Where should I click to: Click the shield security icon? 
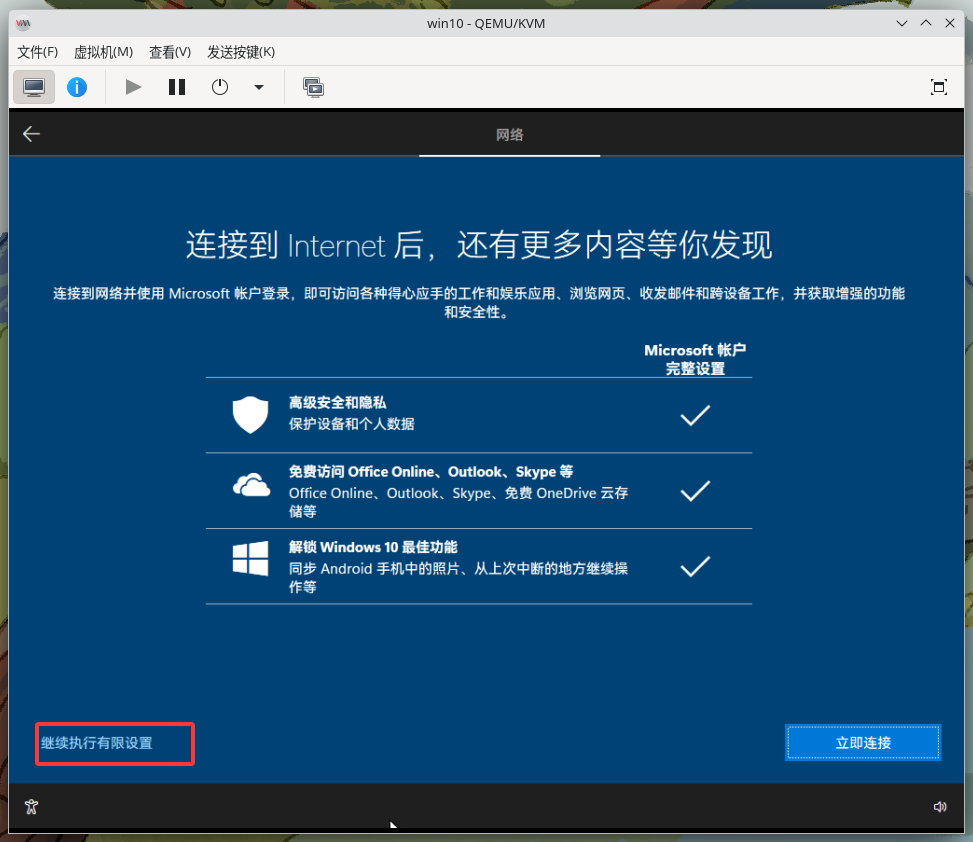click(250, 414)
